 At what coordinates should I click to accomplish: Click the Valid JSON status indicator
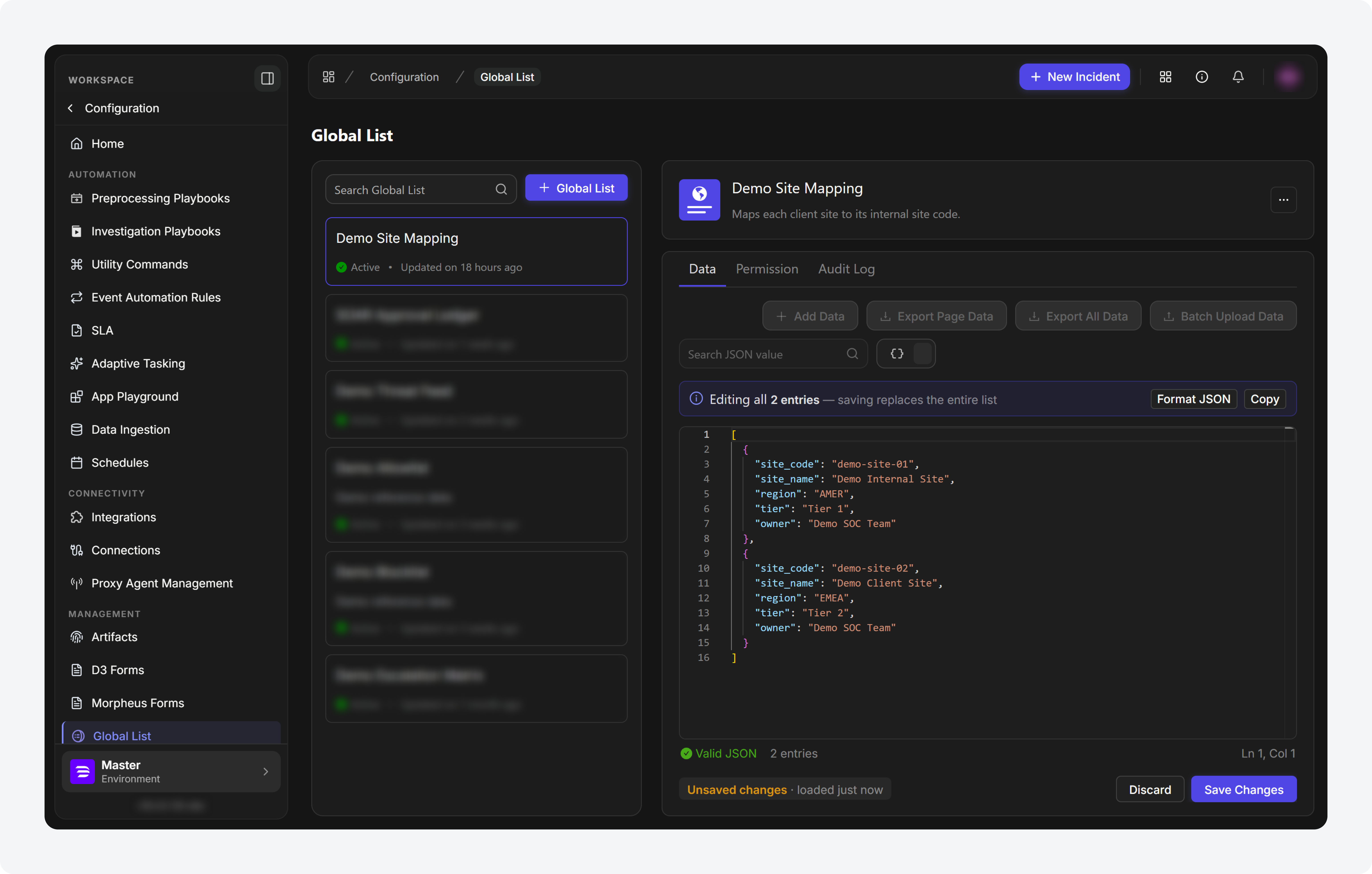click(x=719, y=753)
